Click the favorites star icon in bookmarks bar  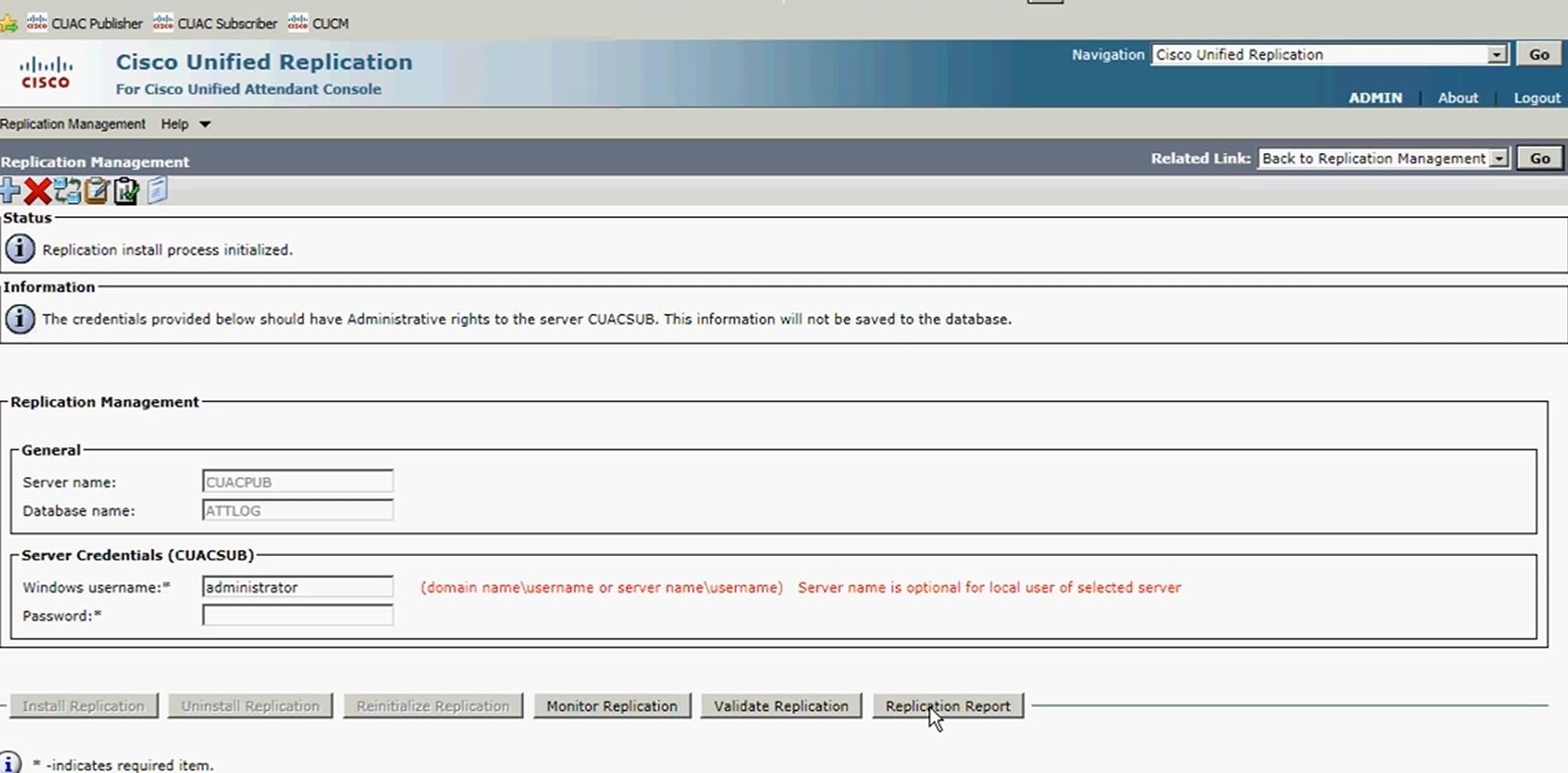[8, 23]
